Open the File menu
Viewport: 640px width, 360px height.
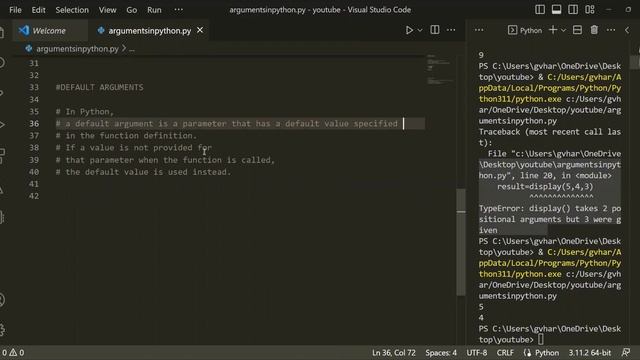pyautogui.click(x=15, y=10)
